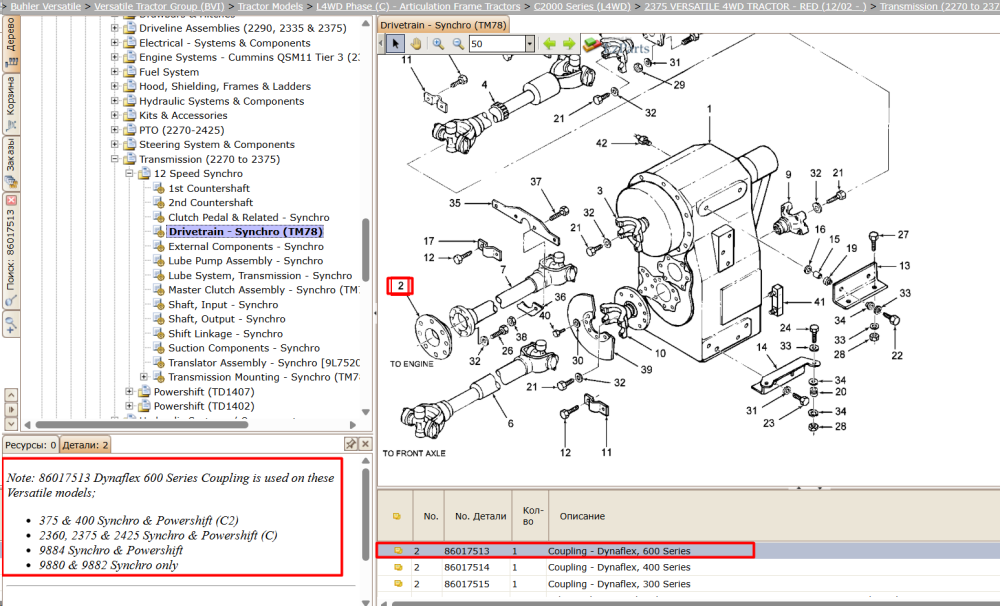Open Shift Linkage - Synchro
The image size is (1000, 606).
(225, 334)
